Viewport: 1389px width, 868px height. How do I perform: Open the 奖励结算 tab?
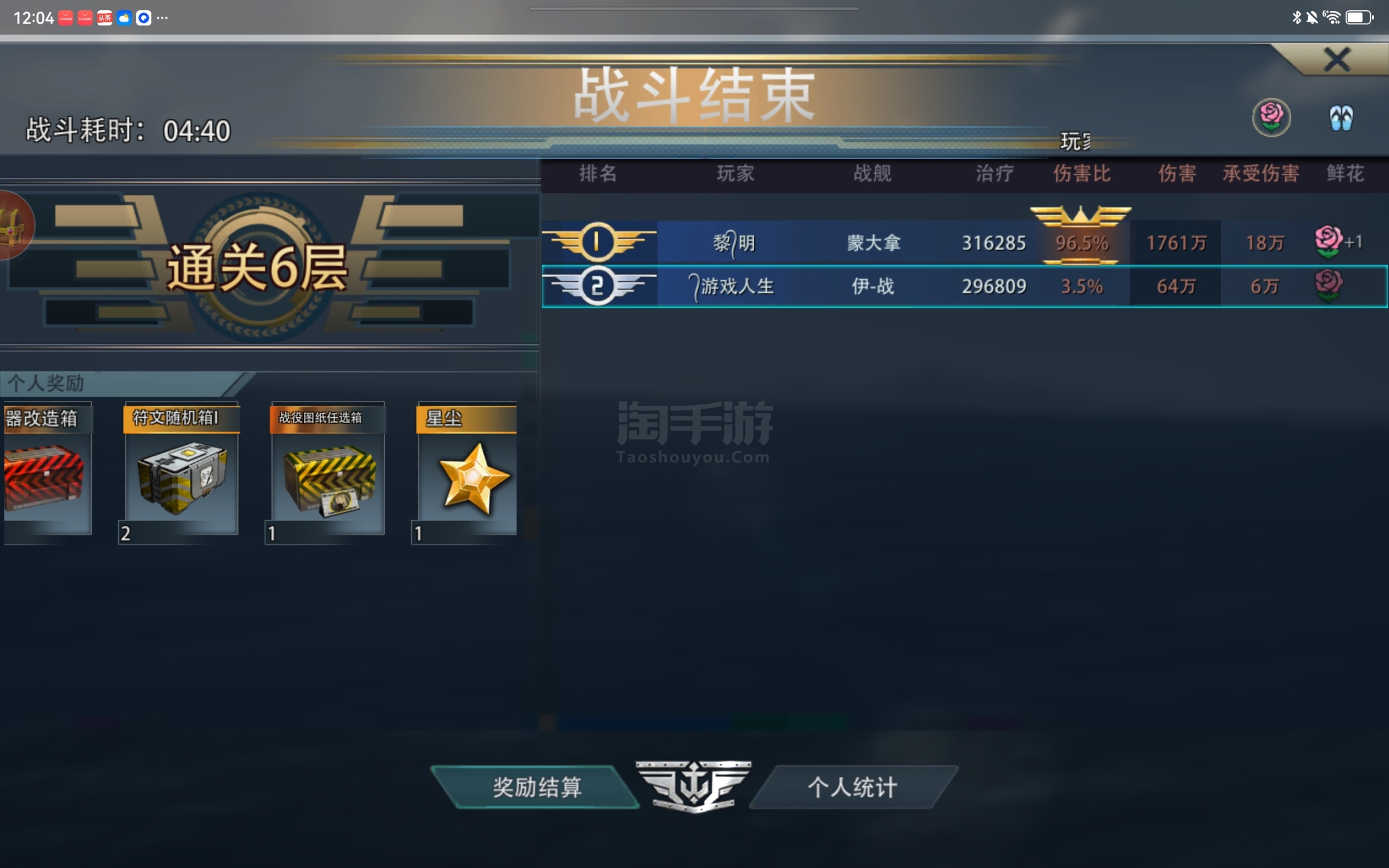[536, 787]
